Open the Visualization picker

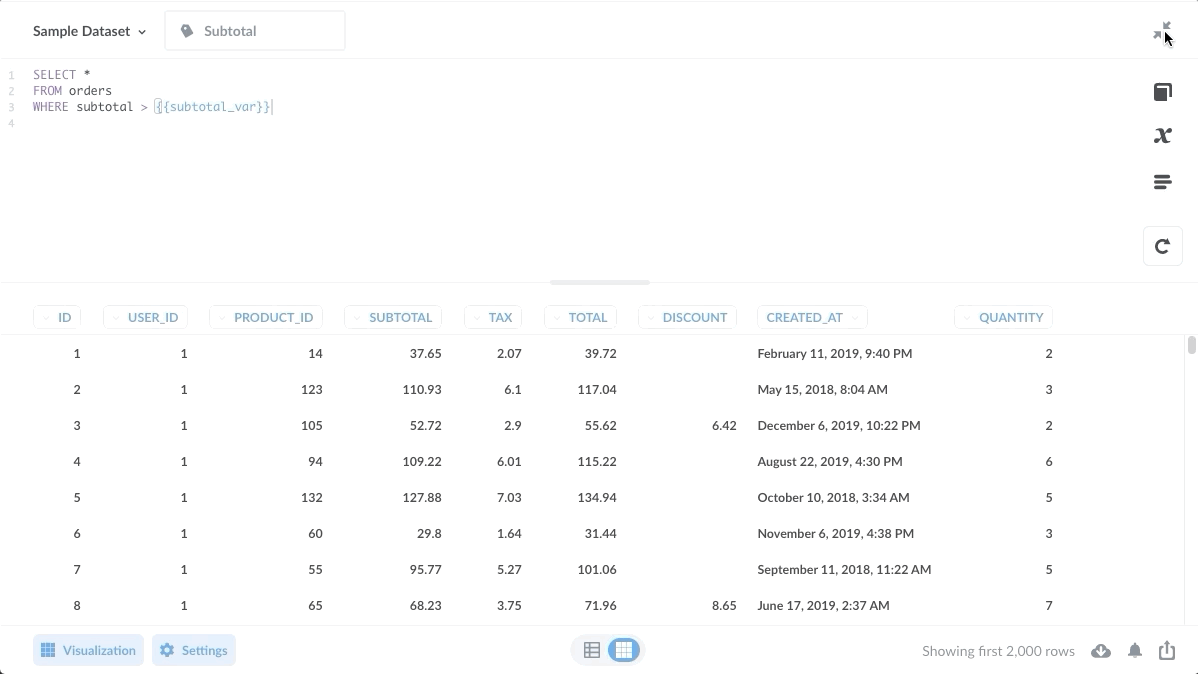click(x=88, y=650)
